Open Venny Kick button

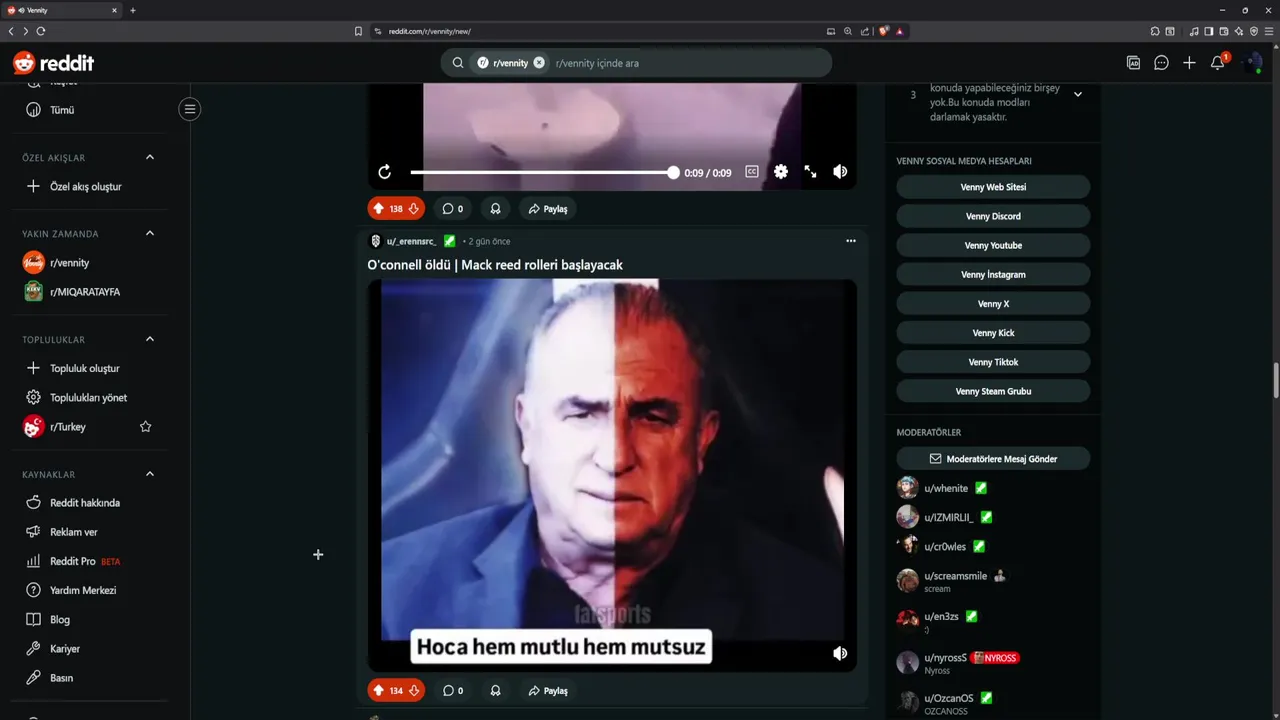tap(993, 333)
